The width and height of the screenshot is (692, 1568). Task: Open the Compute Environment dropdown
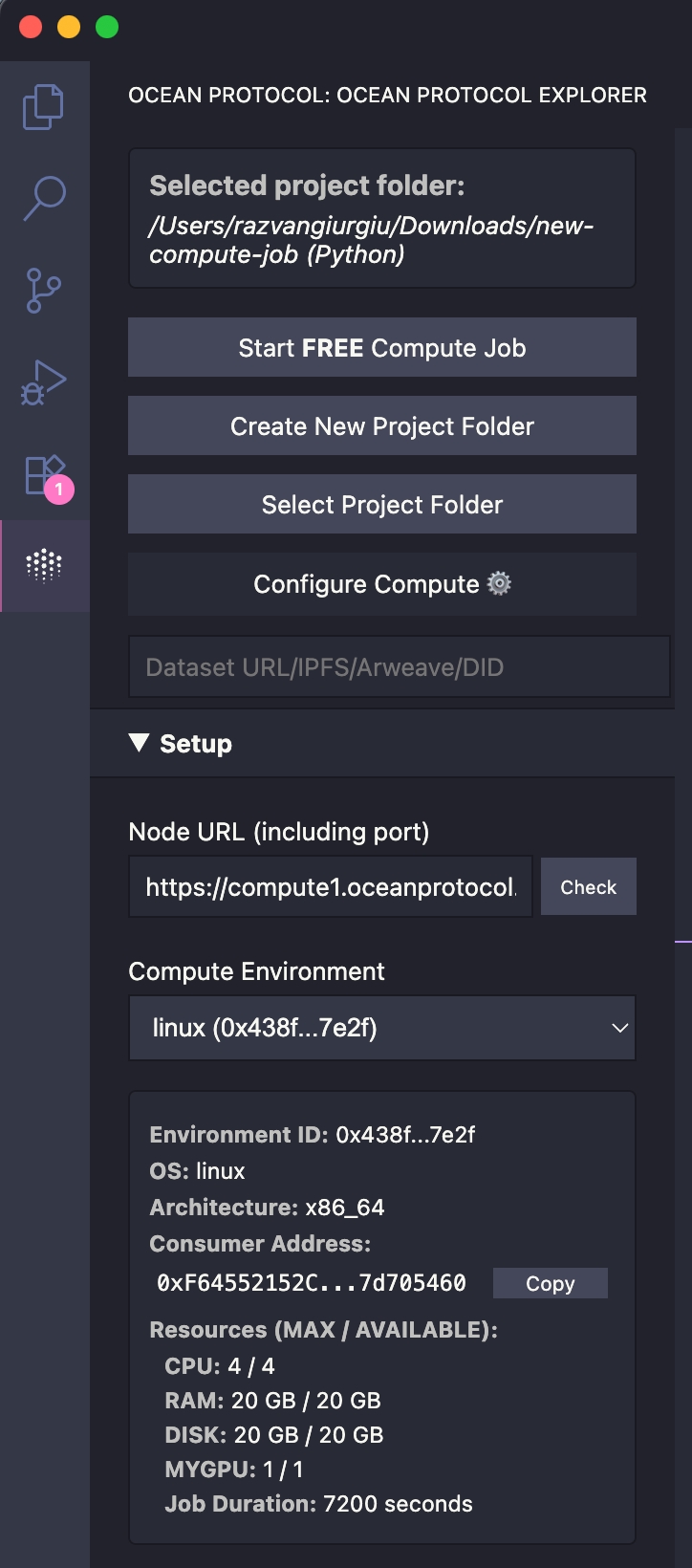(381, 1028)
